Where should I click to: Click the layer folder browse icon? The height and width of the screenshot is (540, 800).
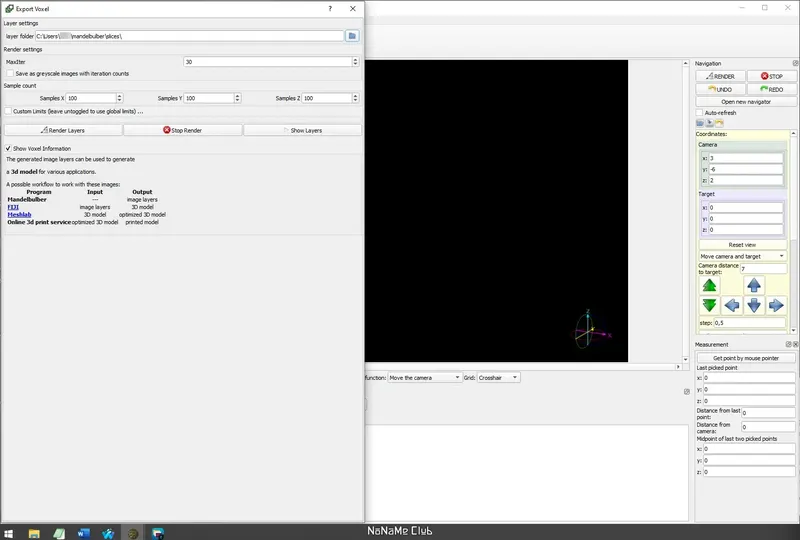[352, 36]
